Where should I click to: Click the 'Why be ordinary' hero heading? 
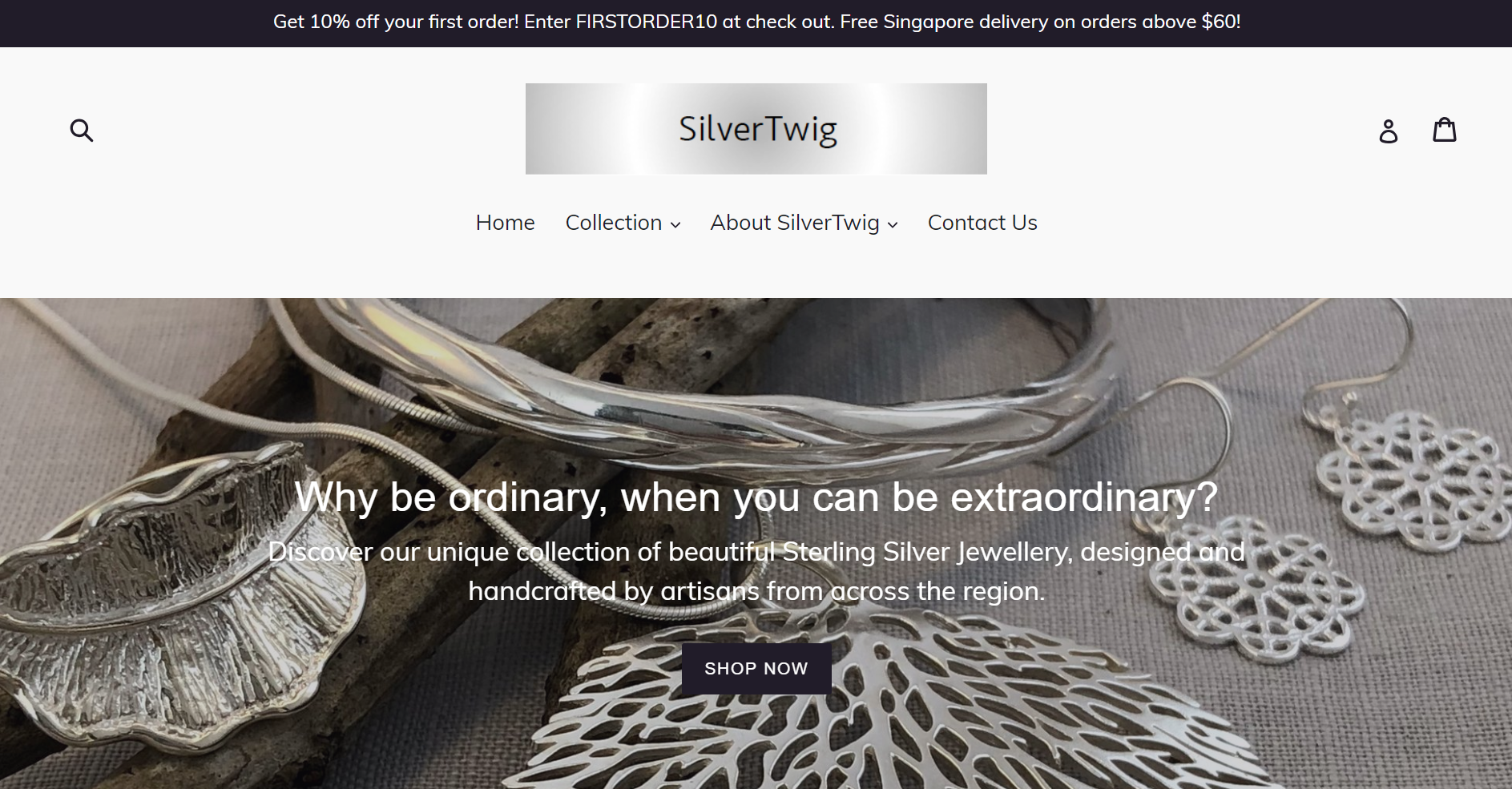coord(756,497)
